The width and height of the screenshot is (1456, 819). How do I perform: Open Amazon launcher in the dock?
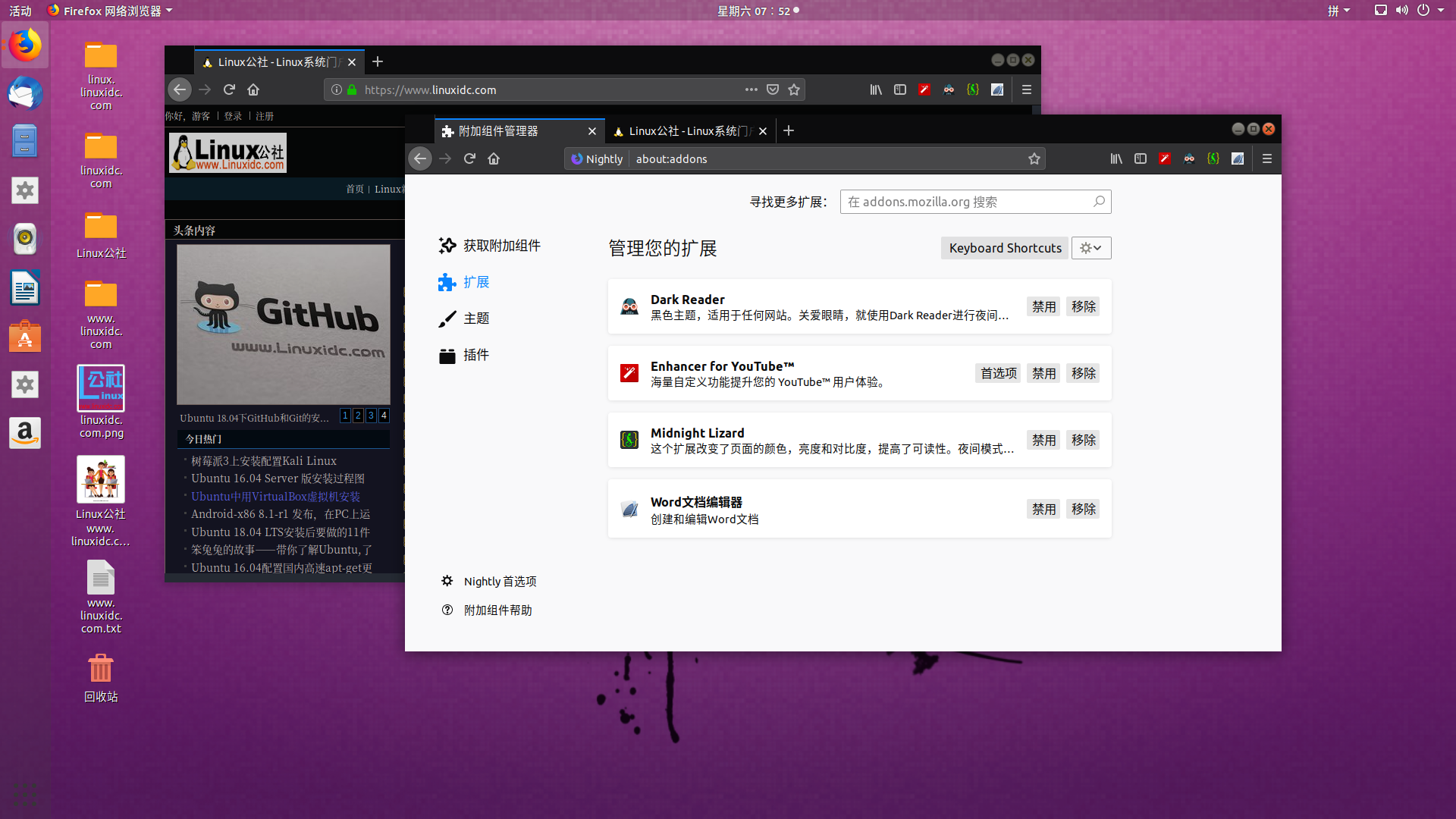(x=25, y=433)
